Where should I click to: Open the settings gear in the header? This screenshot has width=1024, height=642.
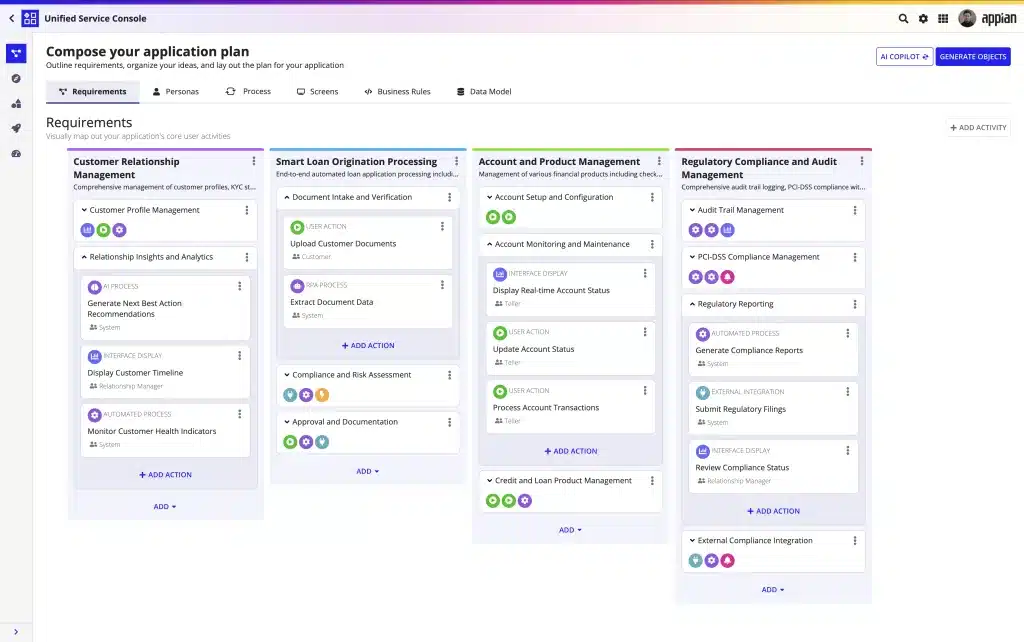923,18
